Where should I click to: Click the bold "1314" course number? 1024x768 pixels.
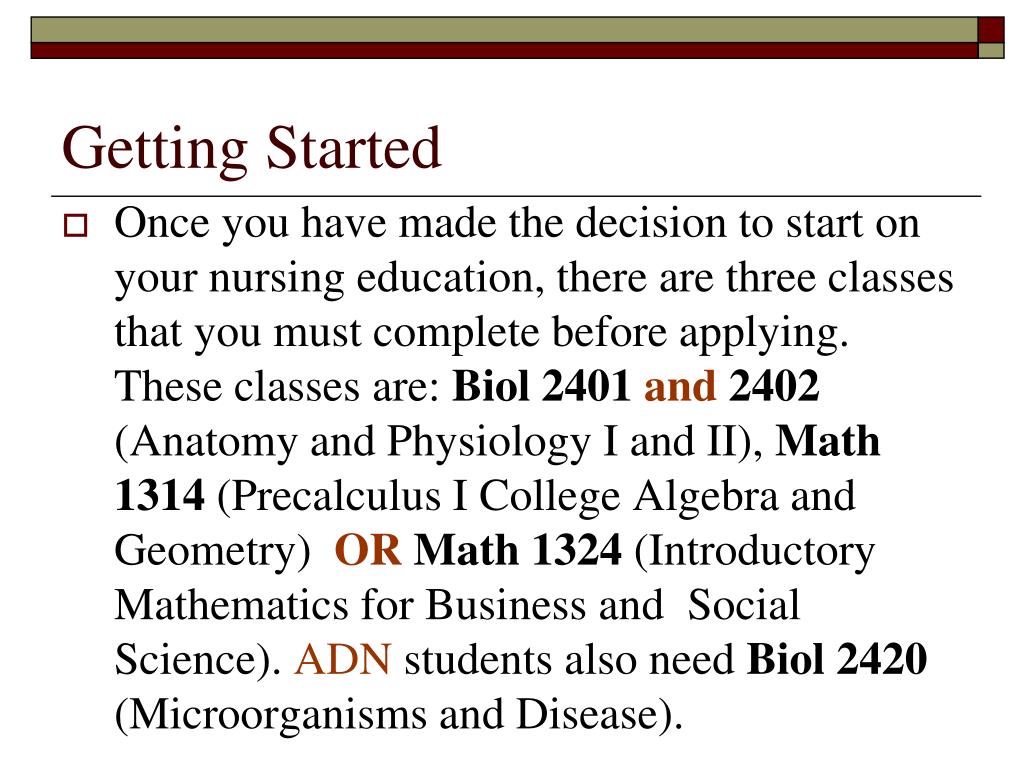(x=159, y=495)
